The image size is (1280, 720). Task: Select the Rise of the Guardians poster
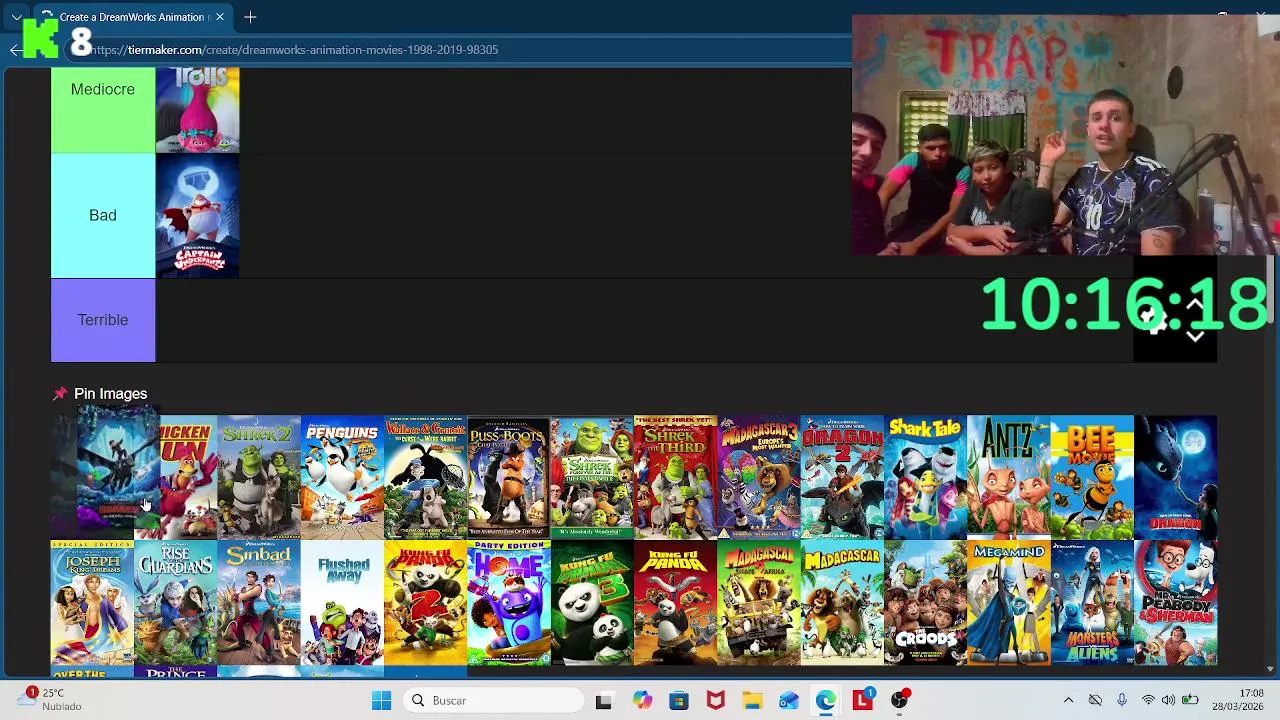tap(175, 603)
